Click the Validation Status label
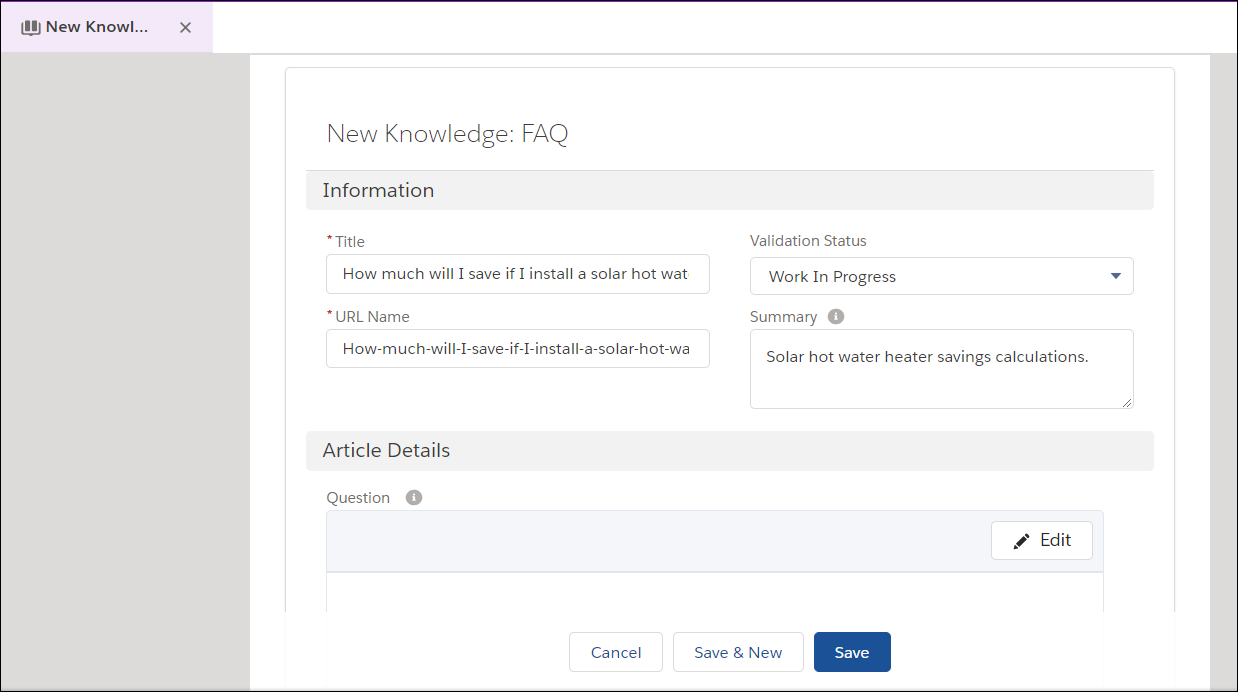Screen dimensions: 1238x692 (x=808, y=241)
